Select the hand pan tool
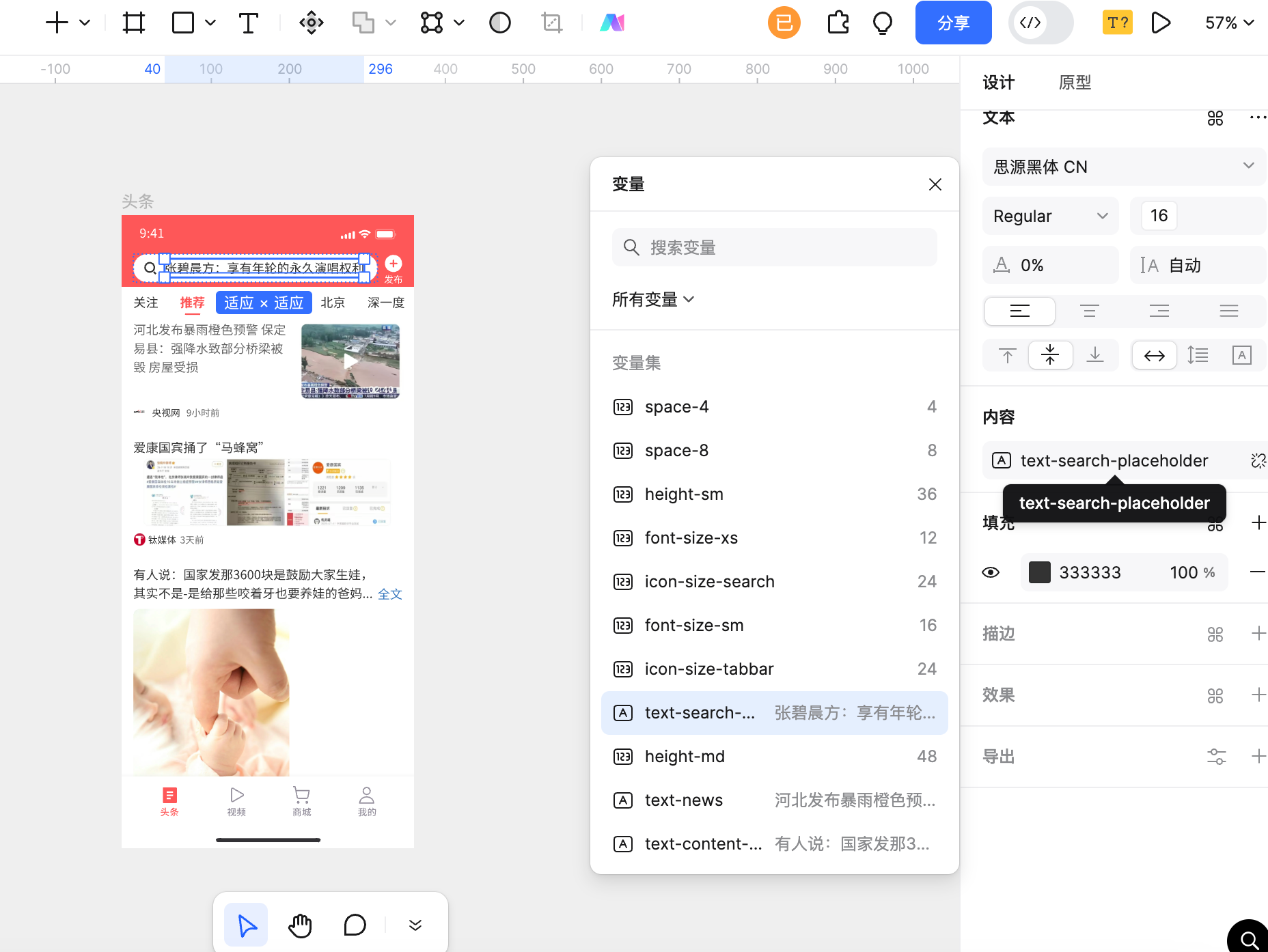1268x952 pixels. pyautogui.click(x=300, y=925)
